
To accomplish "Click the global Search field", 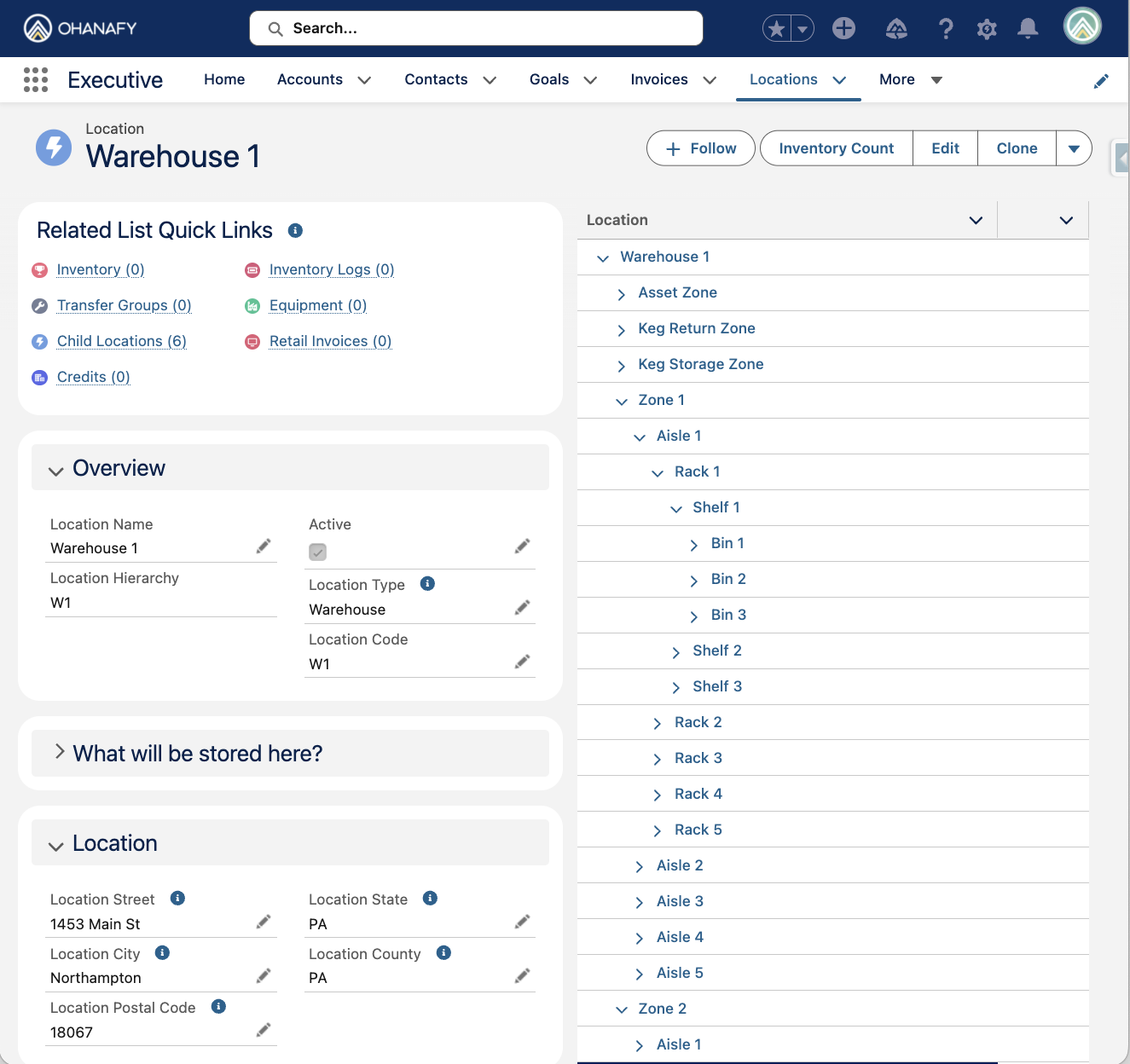I will (476, 28).
